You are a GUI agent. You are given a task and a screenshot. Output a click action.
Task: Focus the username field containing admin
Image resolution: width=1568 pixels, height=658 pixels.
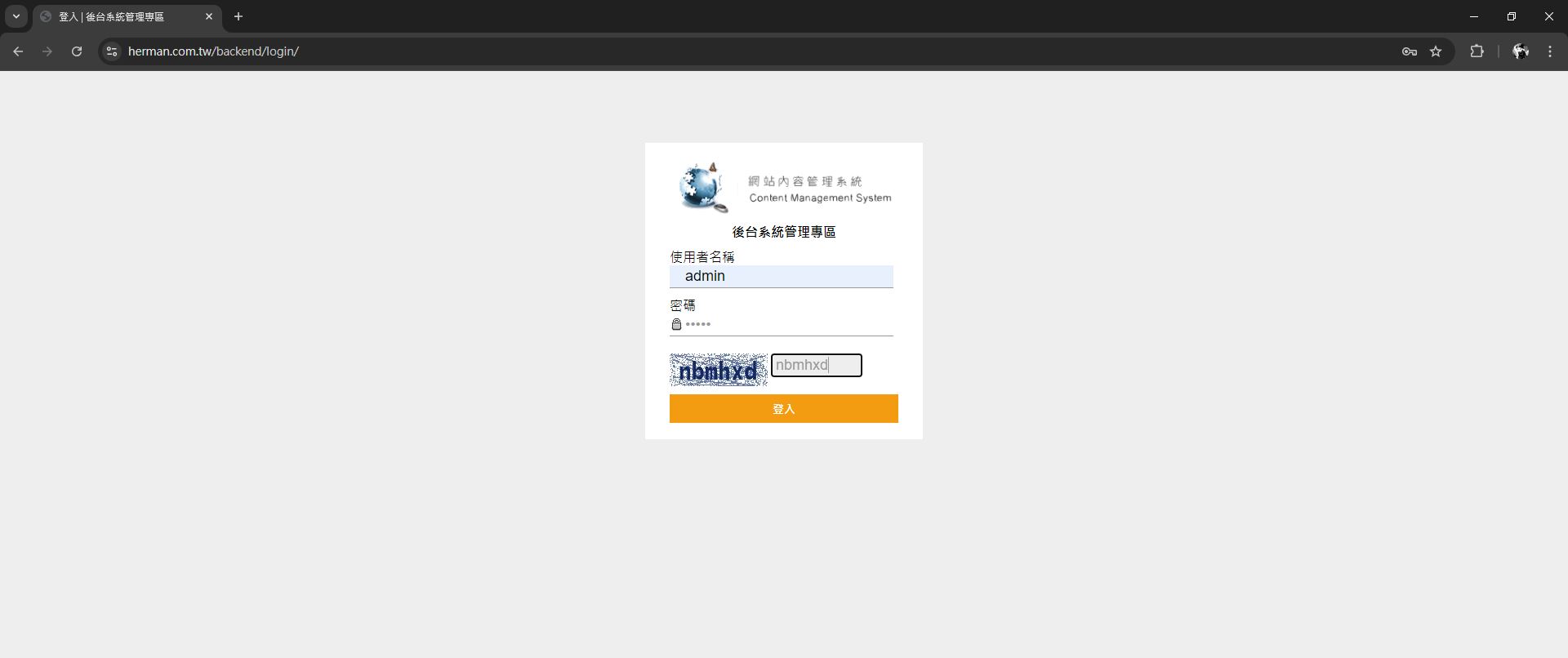pyautogui.click(x=782, y=276)
